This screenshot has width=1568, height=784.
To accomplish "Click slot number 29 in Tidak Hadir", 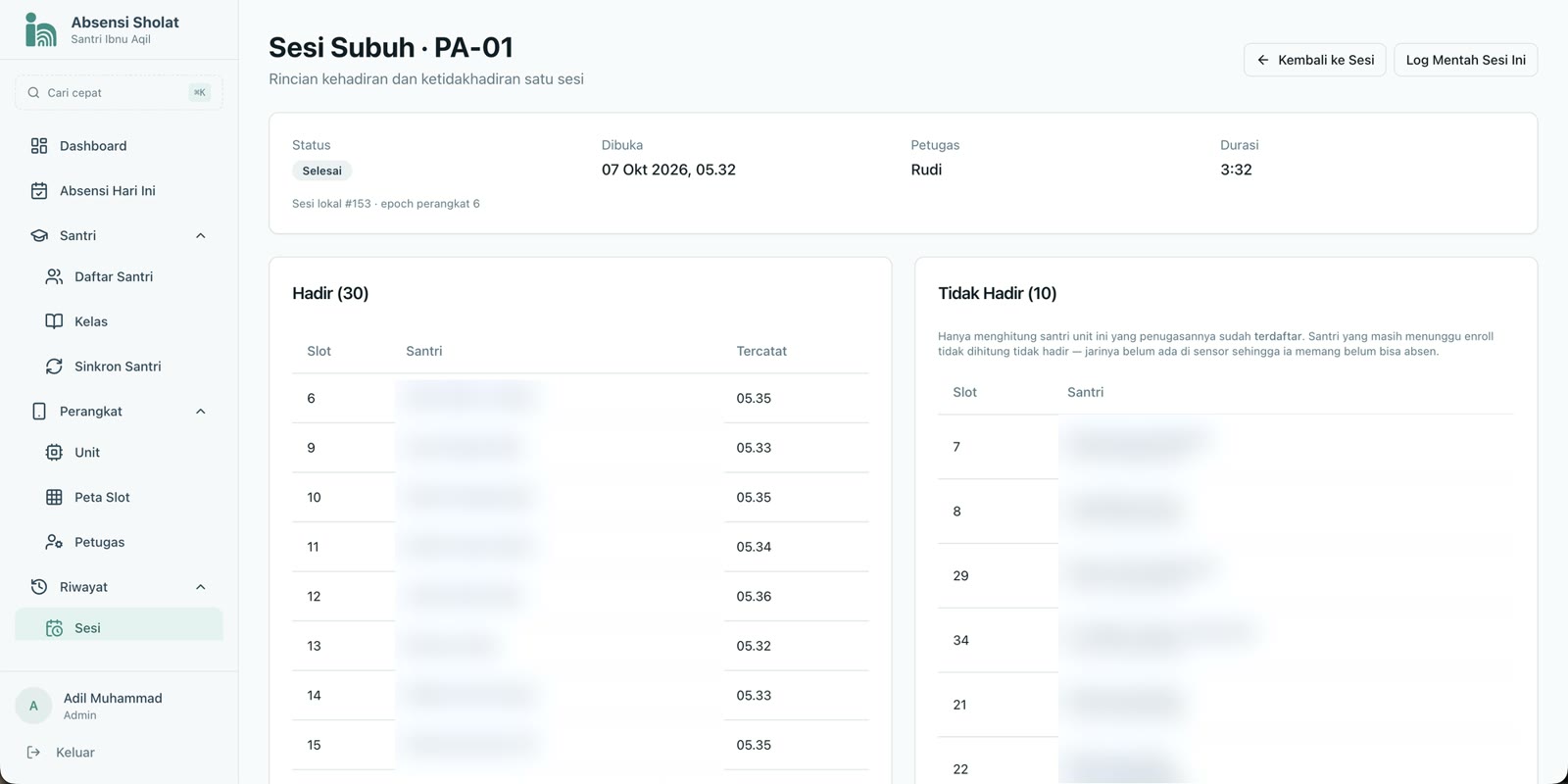I will coord(960,576).
